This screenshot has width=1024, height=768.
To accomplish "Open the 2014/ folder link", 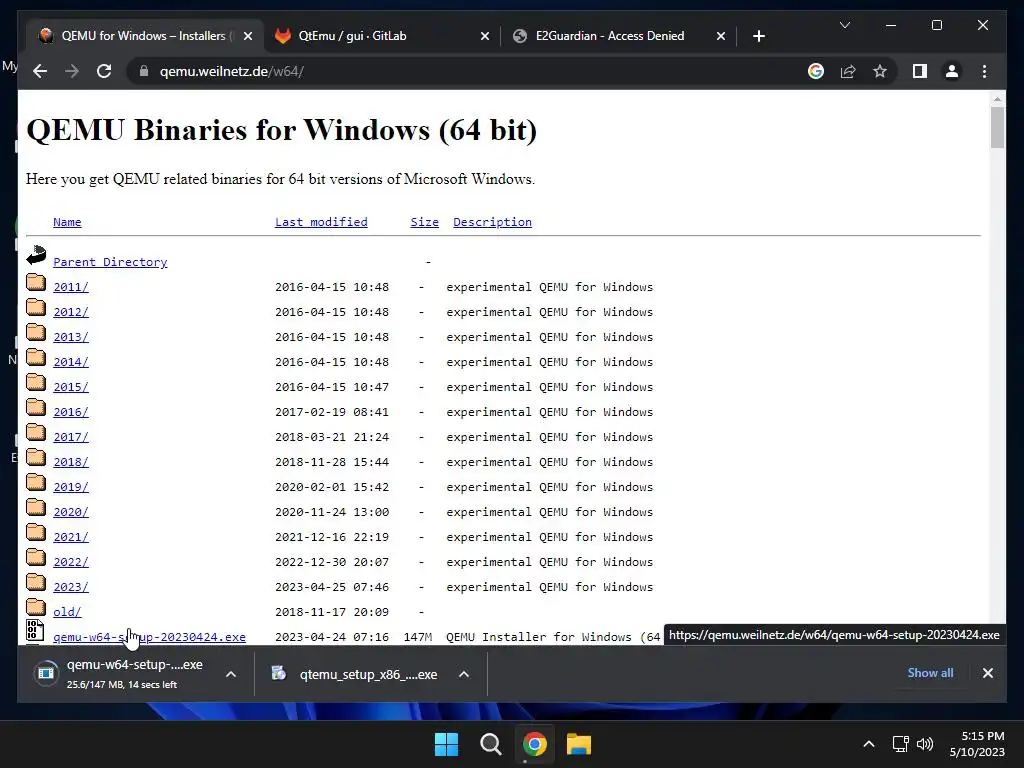I will click(x=71, y=362).
